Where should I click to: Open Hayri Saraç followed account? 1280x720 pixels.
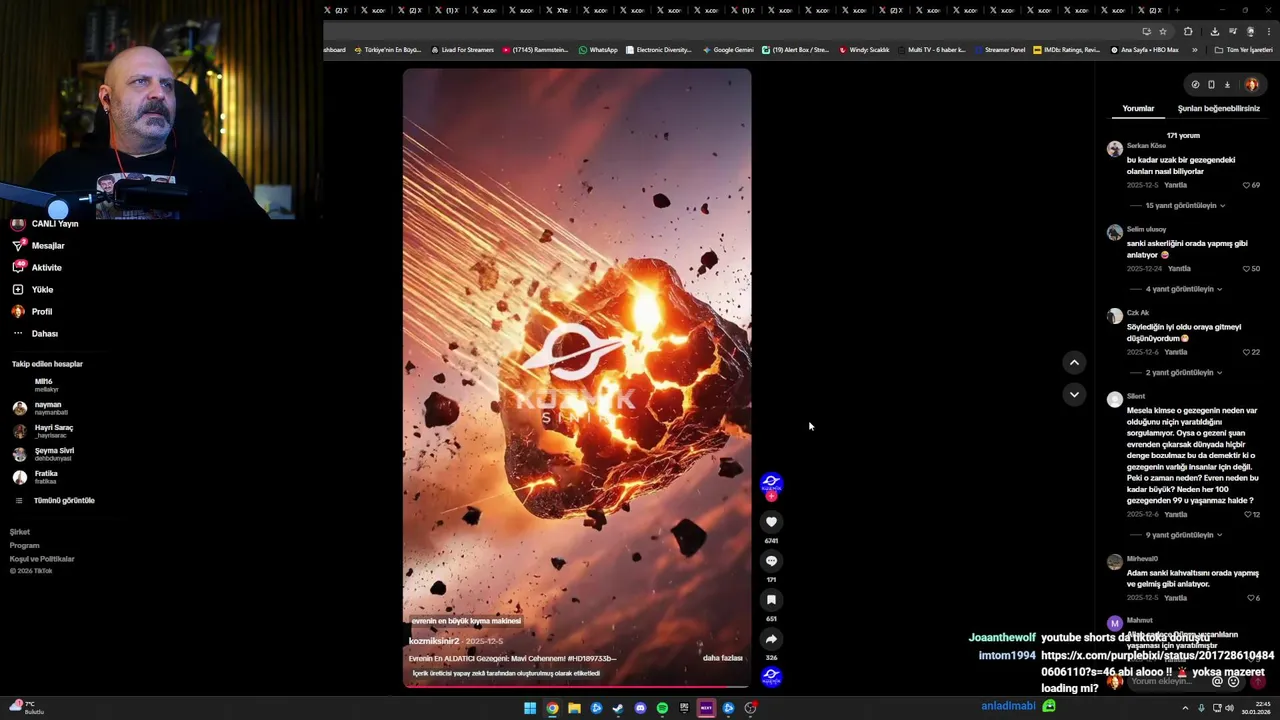coord(44,431)
